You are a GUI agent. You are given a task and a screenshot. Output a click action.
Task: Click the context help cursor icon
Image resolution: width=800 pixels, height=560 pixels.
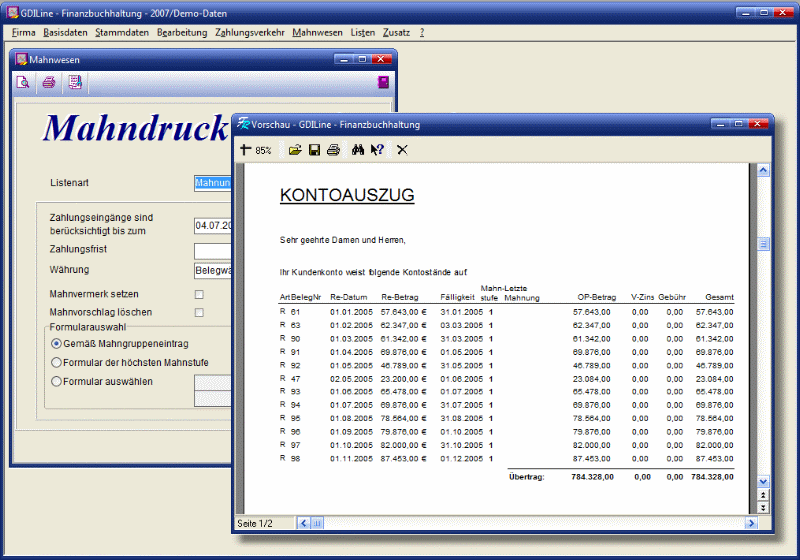pyautogui.click(x=377, y=150)
